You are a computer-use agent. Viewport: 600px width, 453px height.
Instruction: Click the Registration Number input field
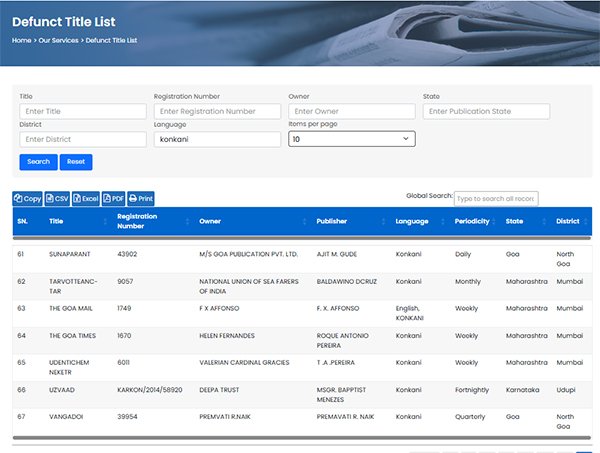tap(217, 112)
